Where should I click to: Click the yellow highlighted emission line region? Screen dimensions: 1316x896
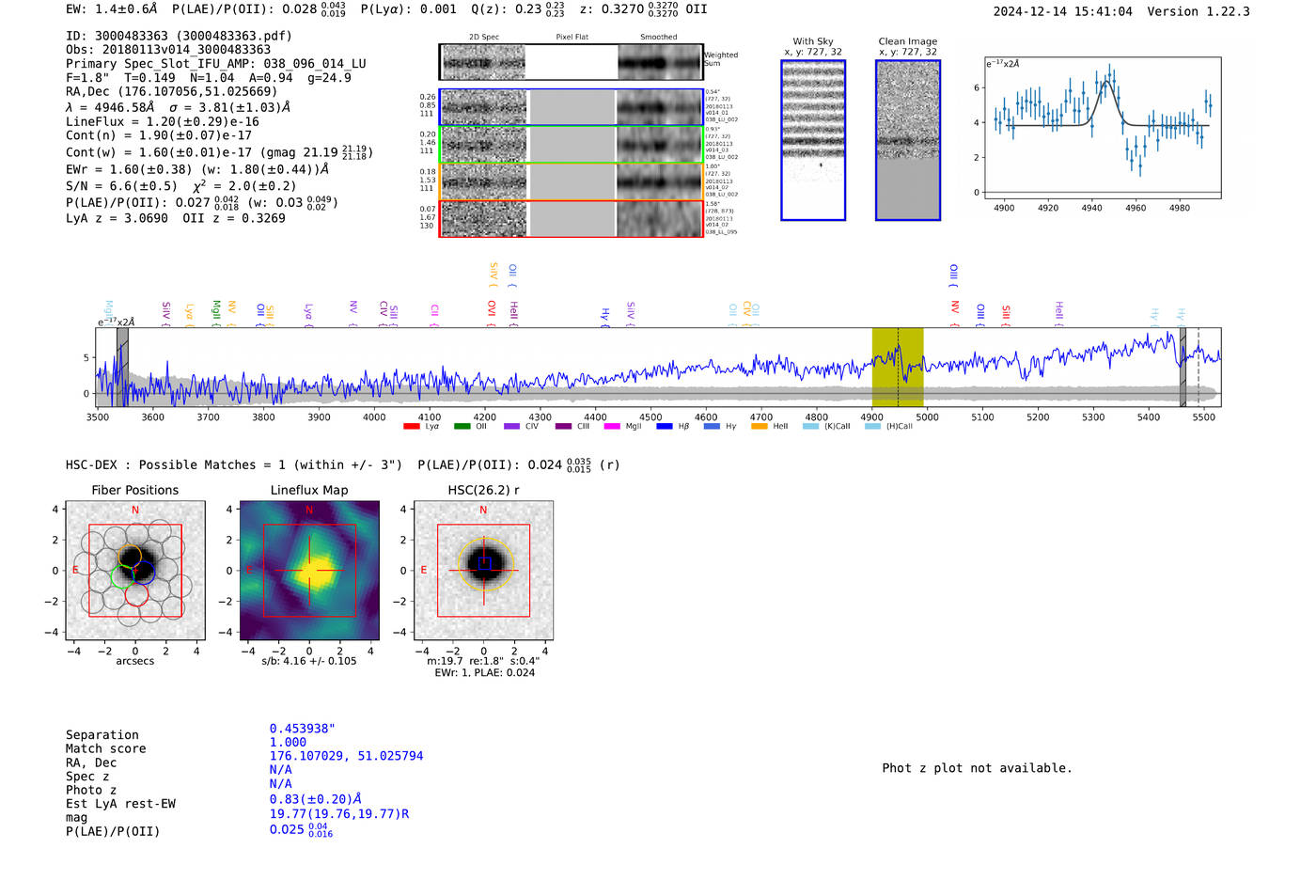tap(898, 368)
